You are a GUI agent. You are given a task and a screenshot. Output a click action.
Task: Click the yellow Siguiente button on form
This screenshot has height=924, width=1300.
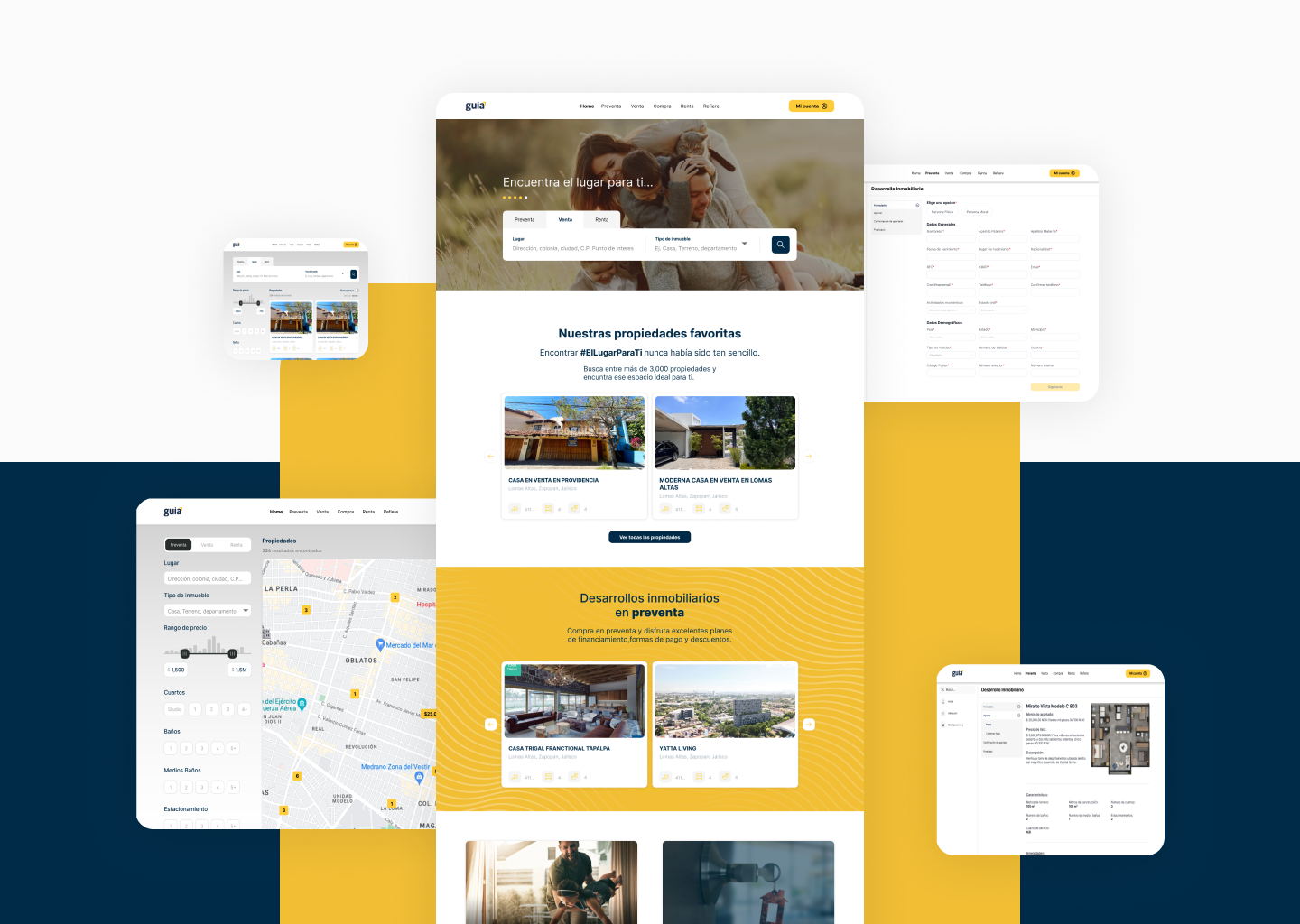tap(1054, 387)
